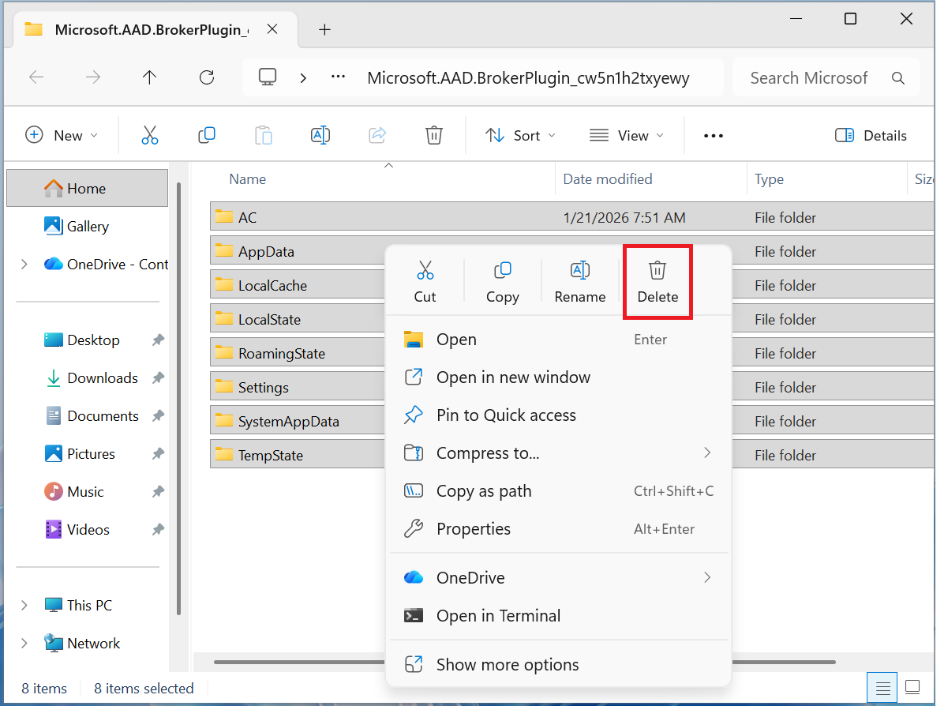Choose Rename in the context menu
Viewport: 936px width, 706px height.
[x=580, y=281]
